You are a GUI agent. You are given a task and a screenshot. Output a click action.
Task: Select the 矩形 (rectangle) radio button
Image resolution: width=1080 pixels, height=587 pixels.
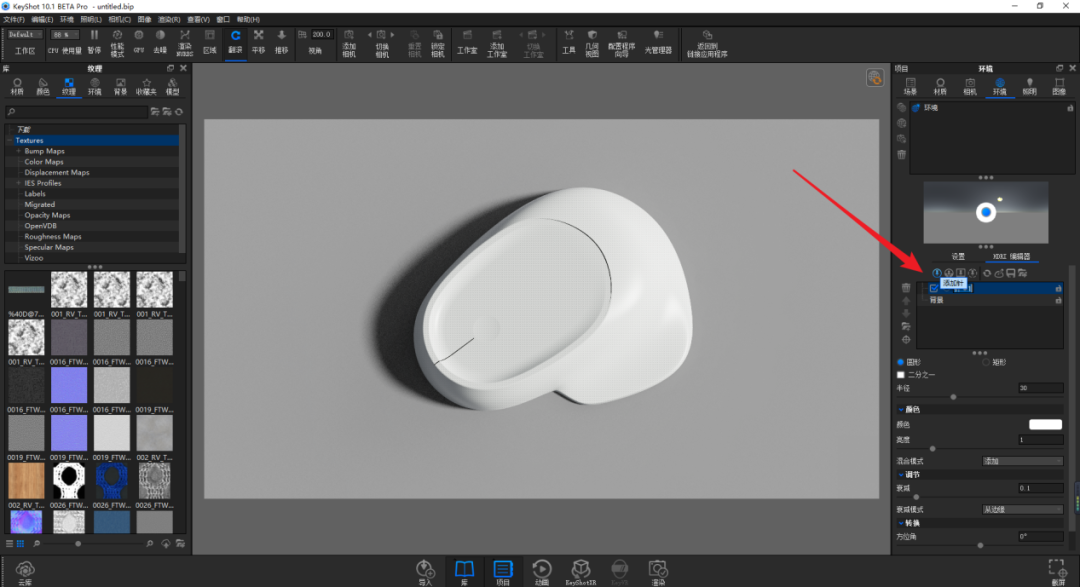point(986,362)
